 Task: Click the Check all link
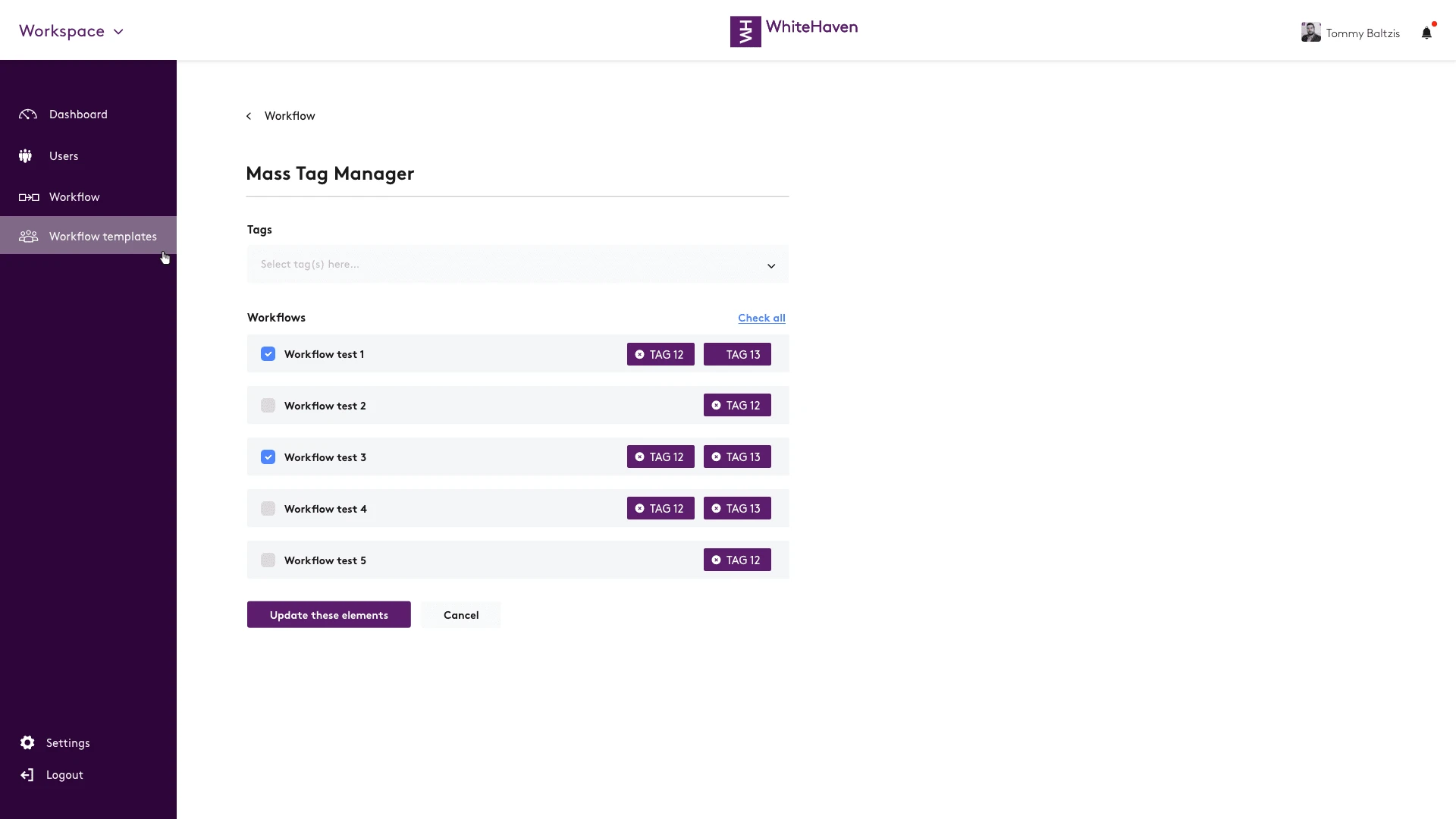tap(761, 318)
